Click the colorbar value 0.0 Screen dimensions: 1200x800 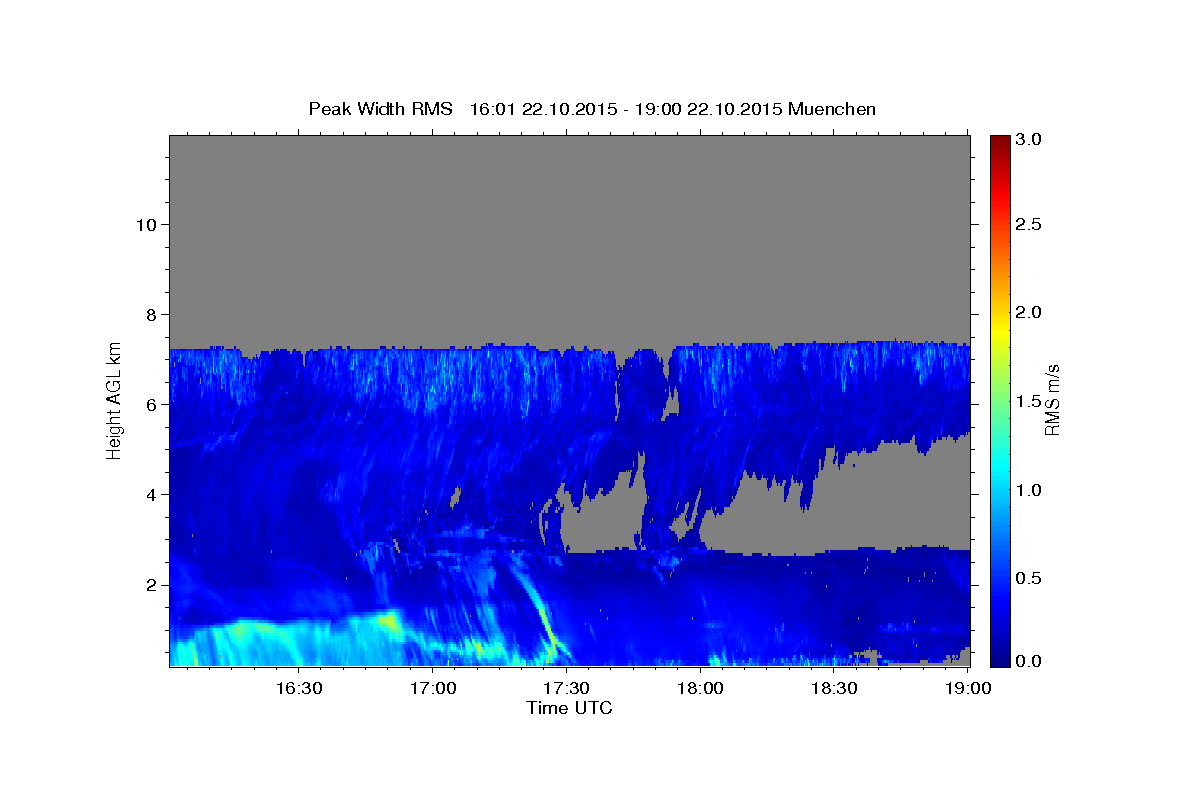(x=1030, y=661)
